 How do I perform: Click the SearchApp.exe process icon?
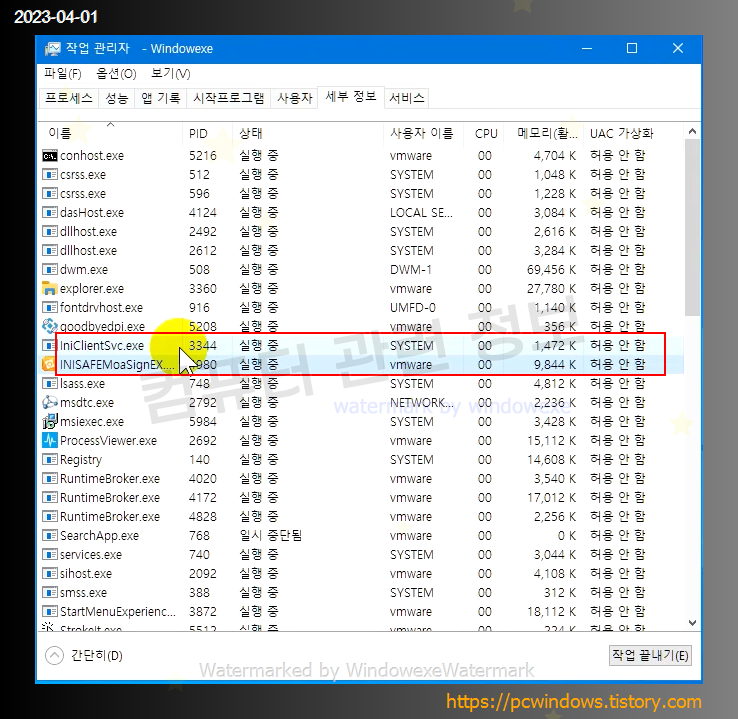coord(49,535)
